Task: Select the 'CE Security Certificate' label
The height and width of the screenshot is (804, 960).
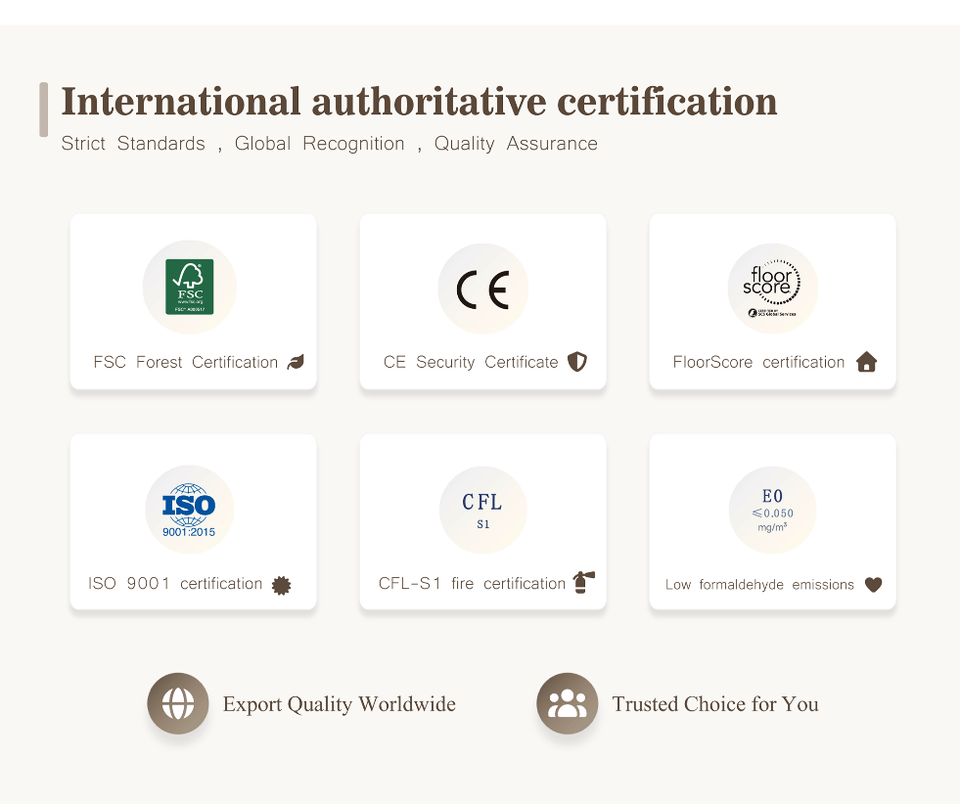Action: (x=471, y=363)
